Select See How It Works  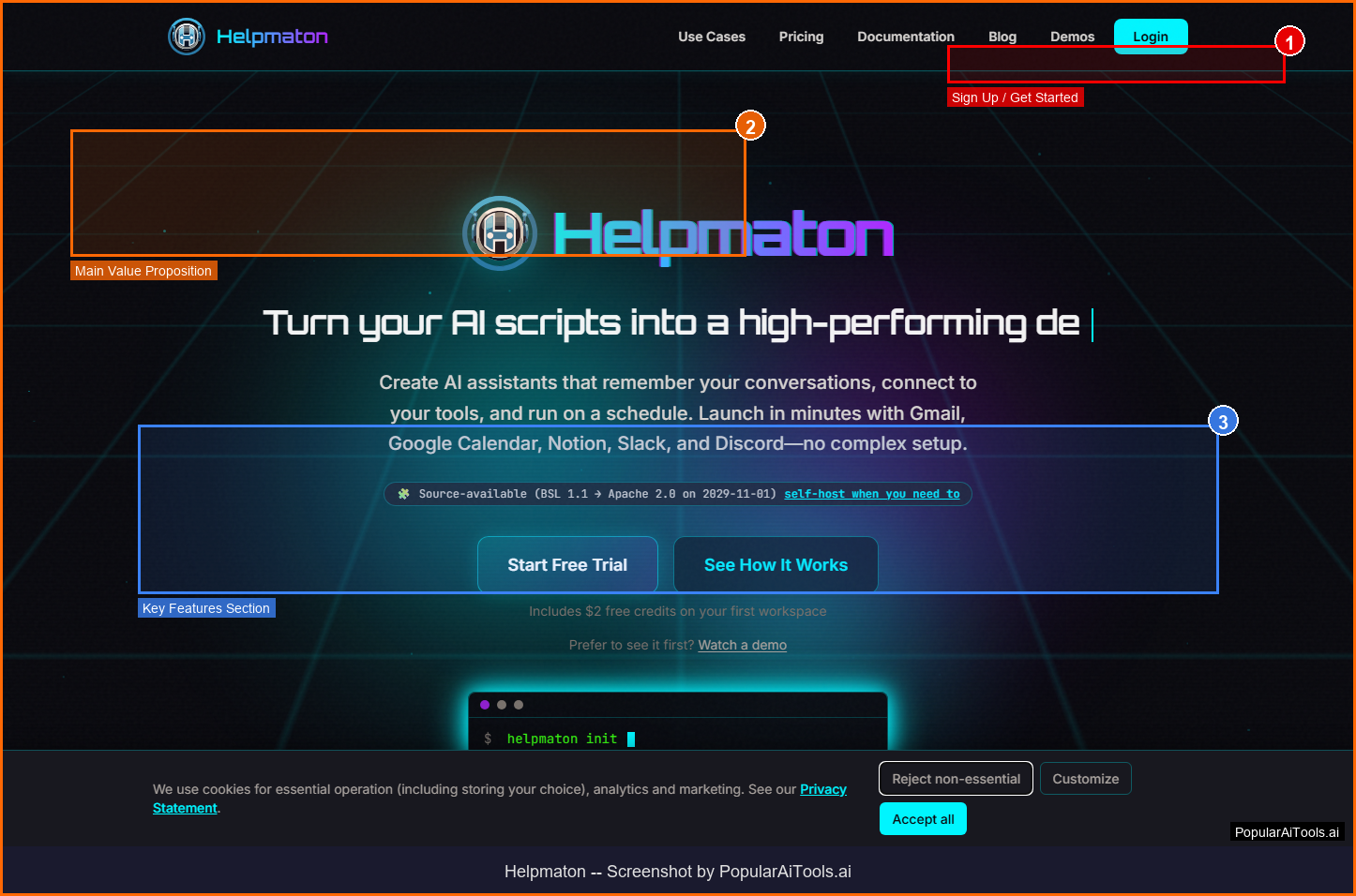click(x=776, y=565)
